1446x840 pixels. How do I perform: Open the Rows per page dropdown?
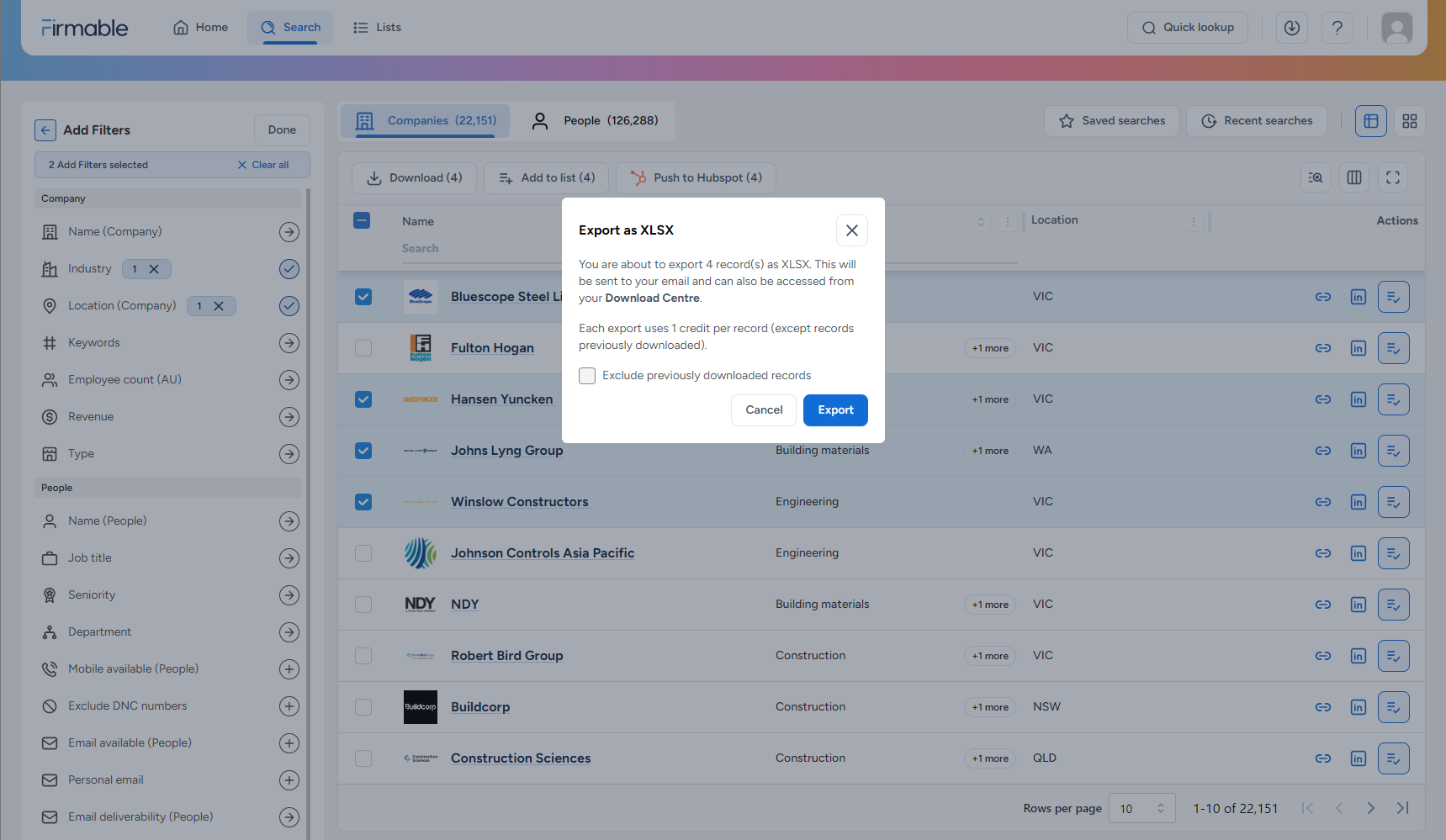(1141, 808)
